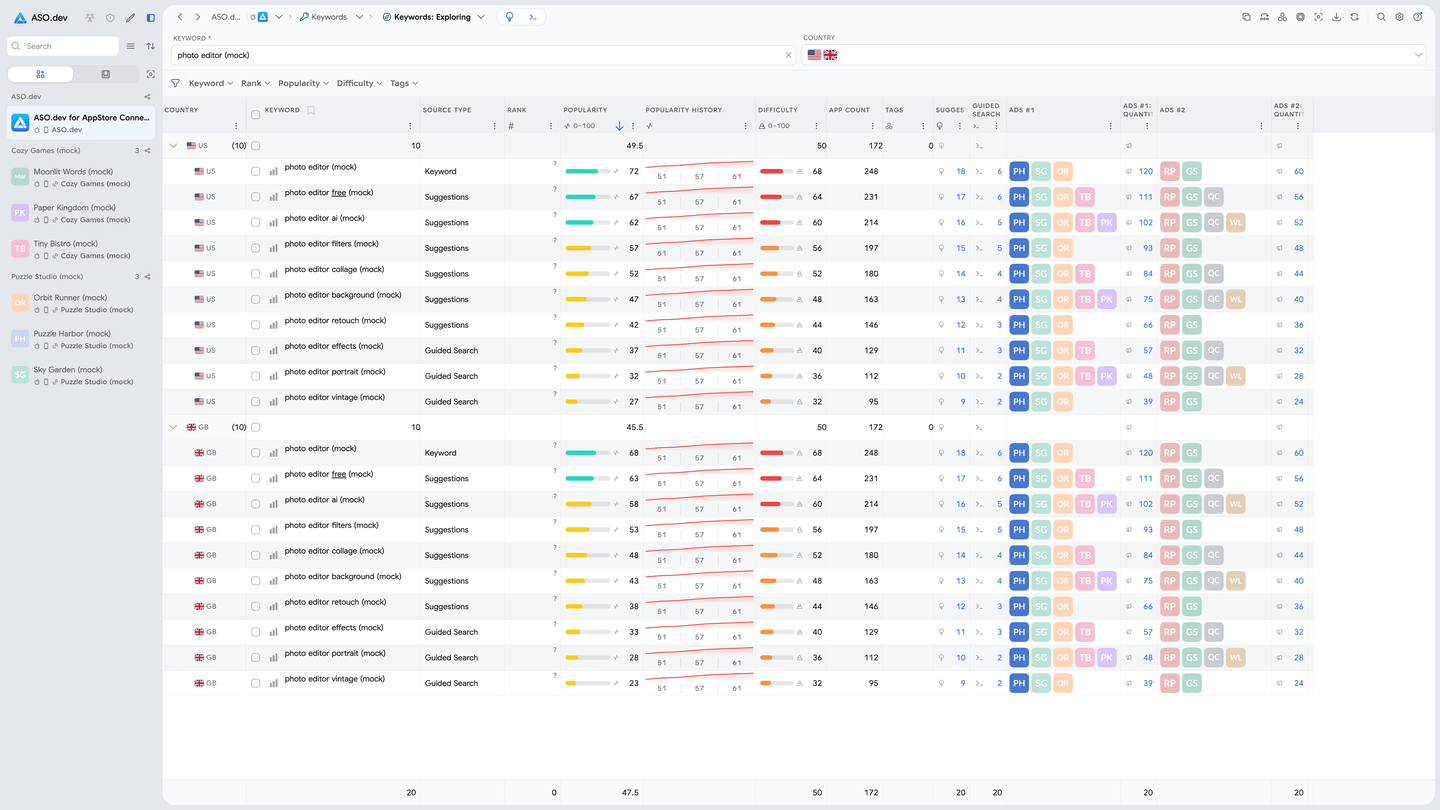The height and width of the screenshot is (810, 1440).
Task: Click the lightbulb suggestions icon beside Keywords: Exploring
Action: click(x=509, y=17)
